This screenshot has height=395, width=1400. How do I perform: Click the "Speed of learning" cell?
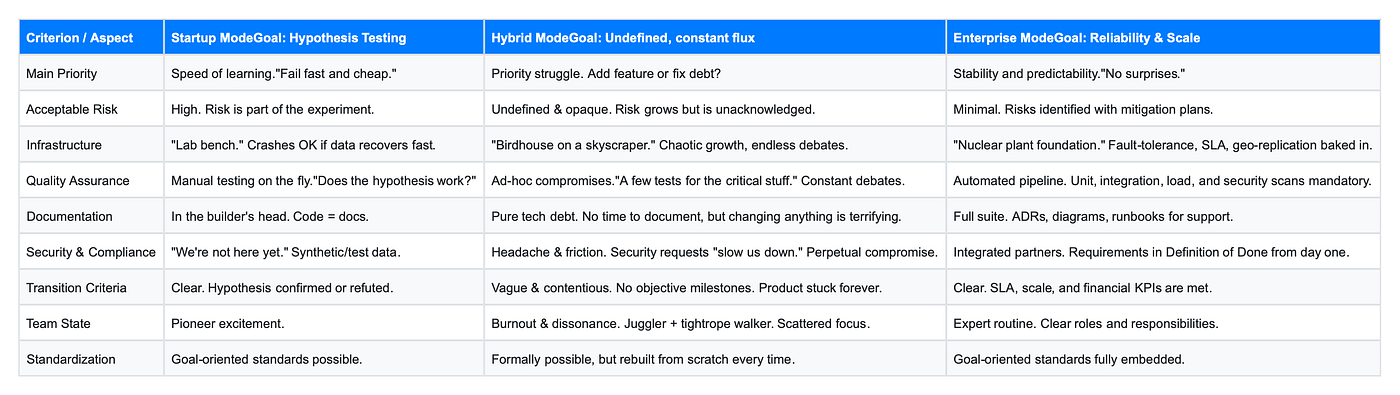(x=324, y=73)
